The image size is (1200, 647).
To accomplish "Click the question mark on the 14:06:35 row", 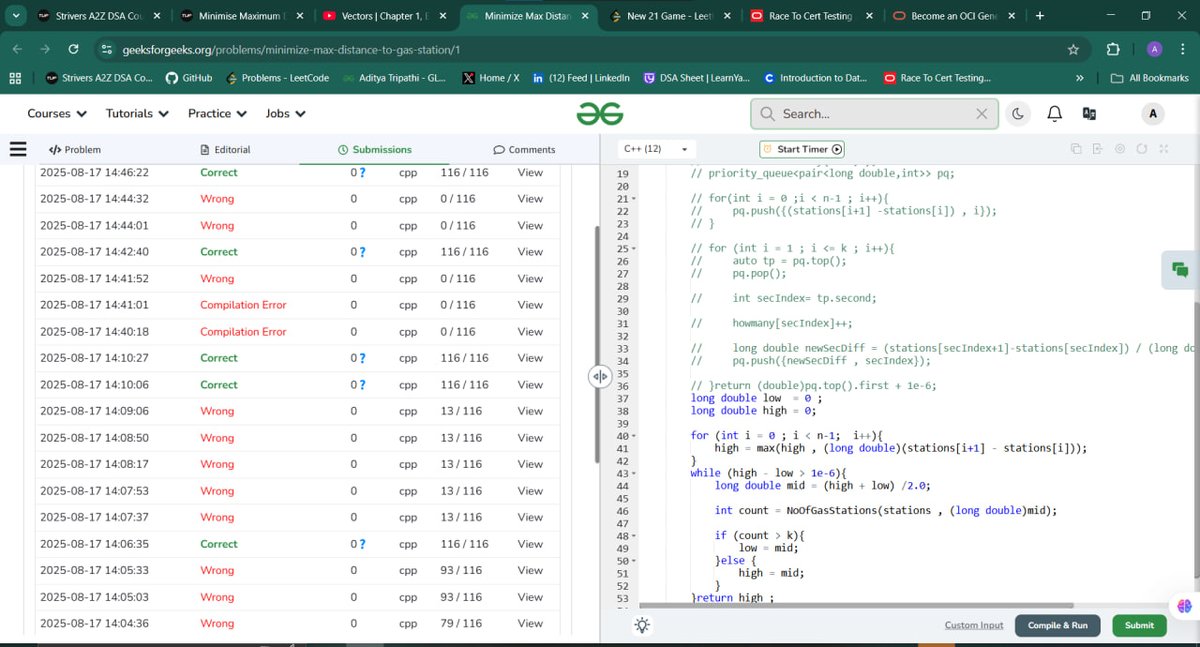I will coord(362,544).
